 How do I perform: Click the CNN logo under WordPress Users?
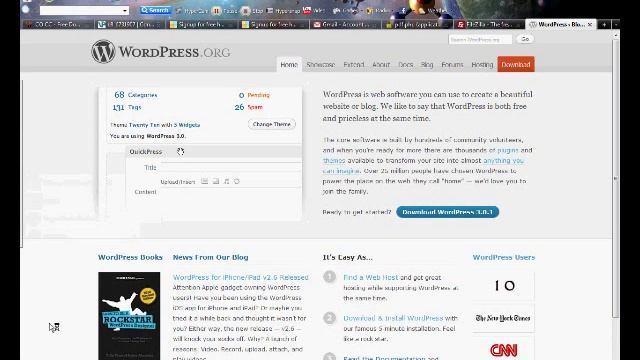tap(504, 350)
